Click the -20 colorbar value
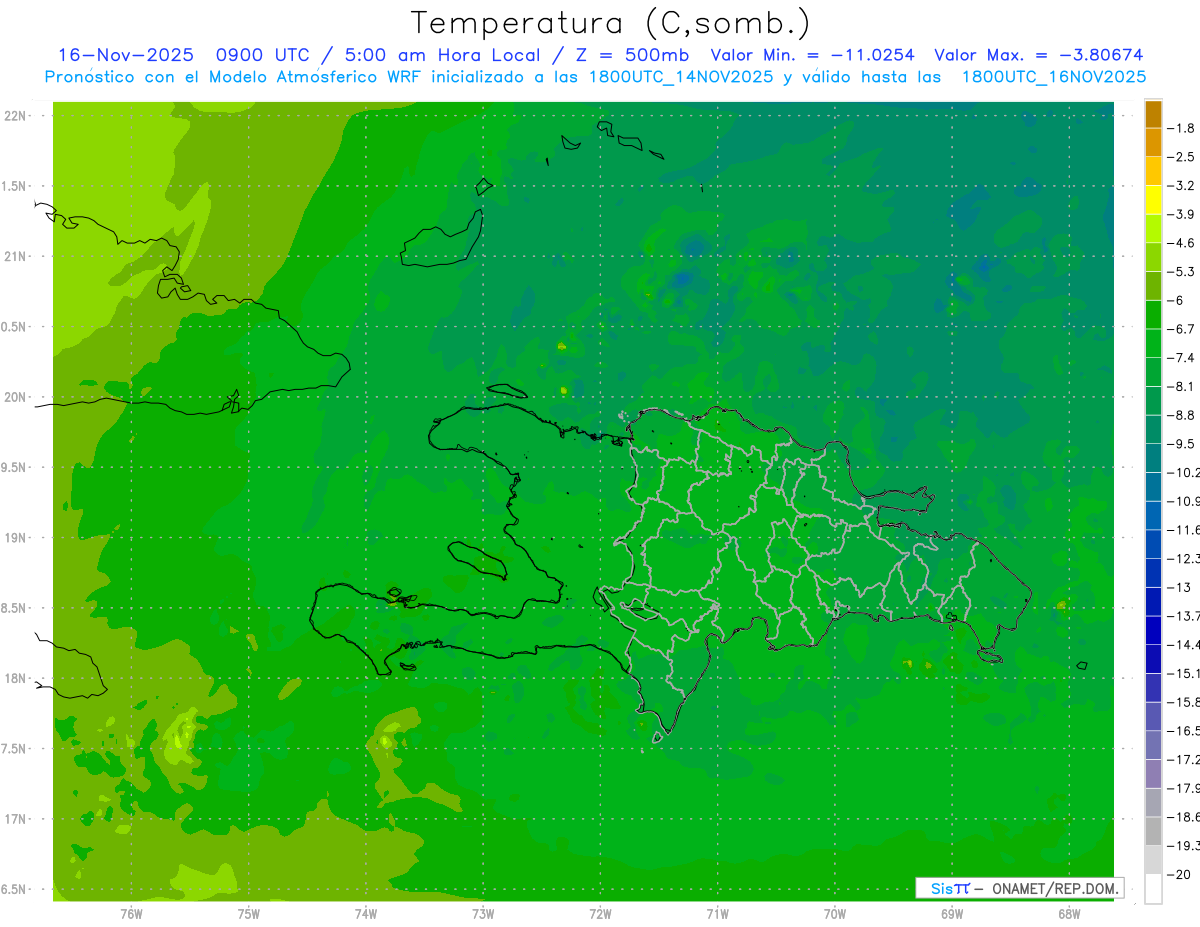 (x=1181, y=874)
